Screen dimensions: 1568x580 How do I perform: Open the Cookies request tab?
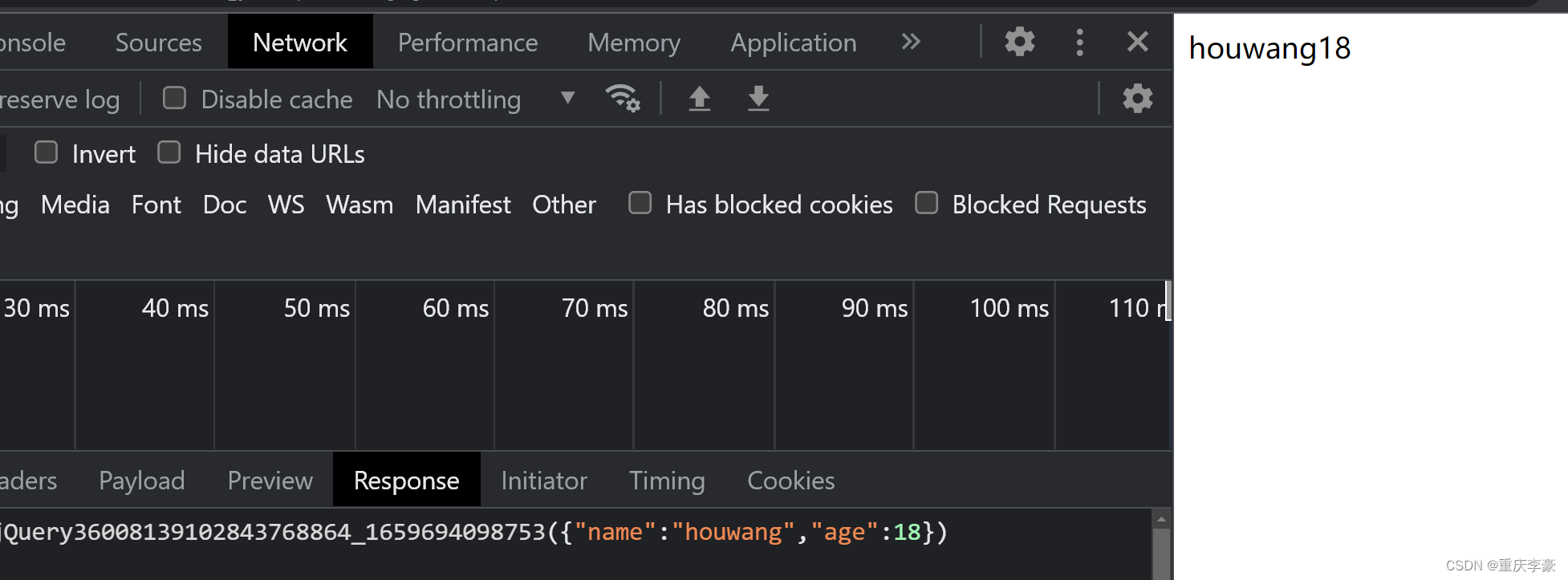pos(791,481)
